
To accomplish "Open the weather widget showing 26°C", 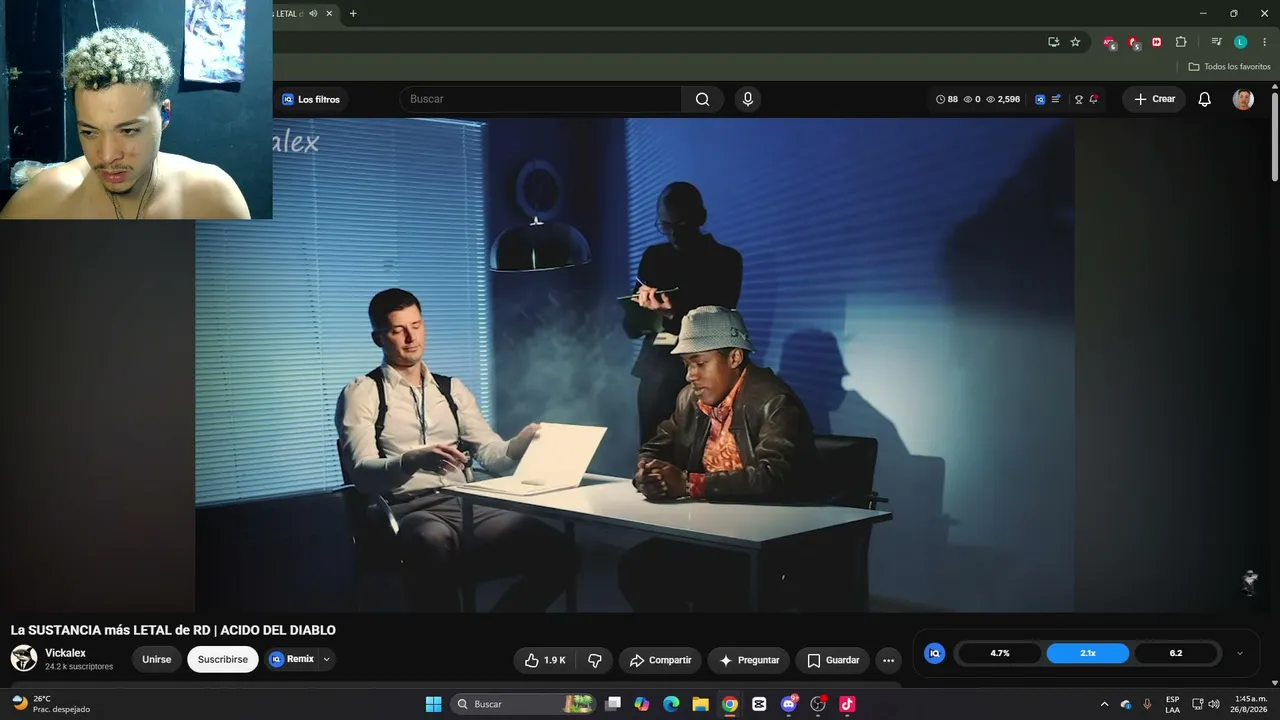I will point(50,704).
